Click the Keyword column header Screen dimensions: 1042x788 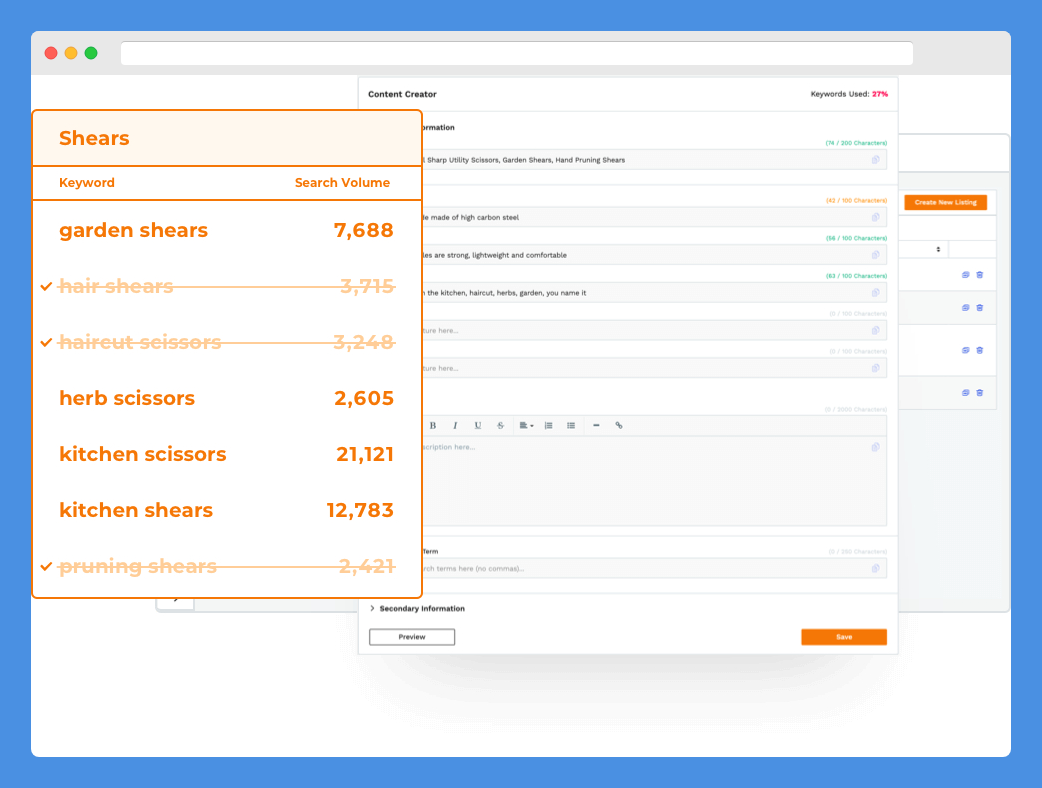coord(87,183)
